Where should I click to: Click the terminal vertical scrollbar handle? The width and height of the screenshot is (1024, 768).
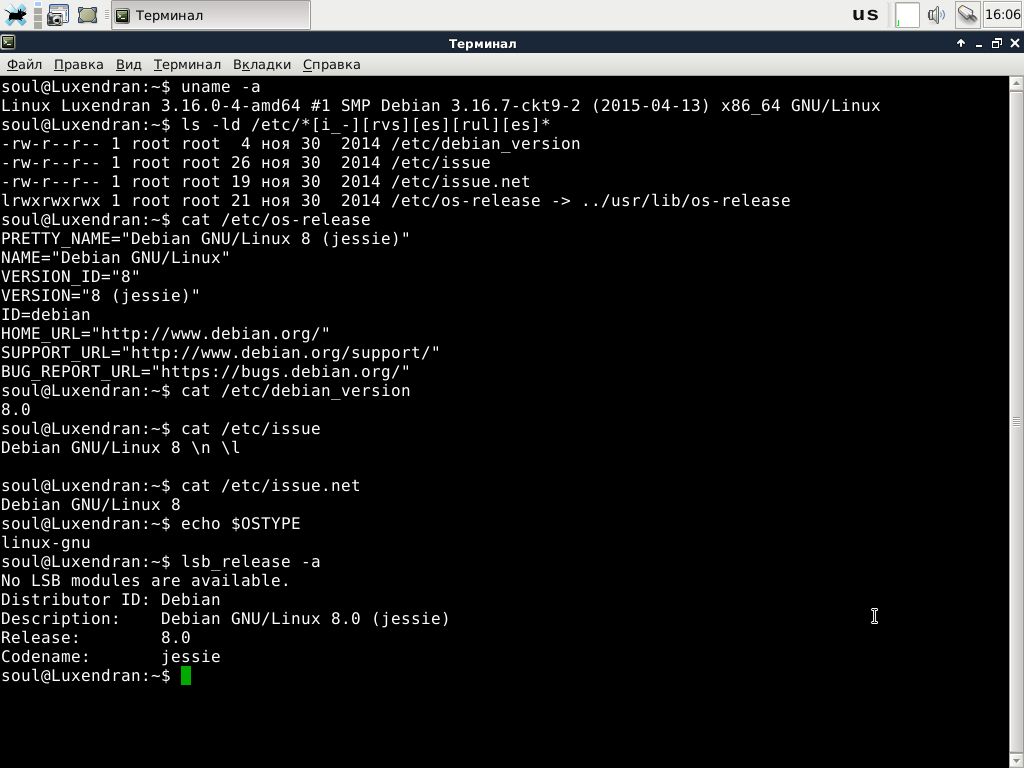pos(1016,422)
